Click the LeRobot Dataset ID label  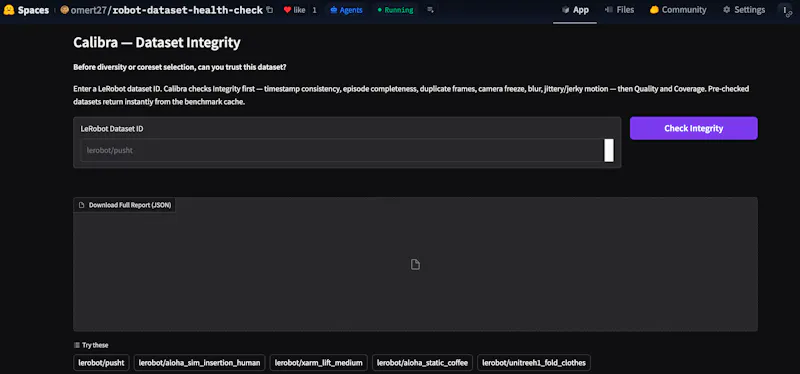[112, 129]
